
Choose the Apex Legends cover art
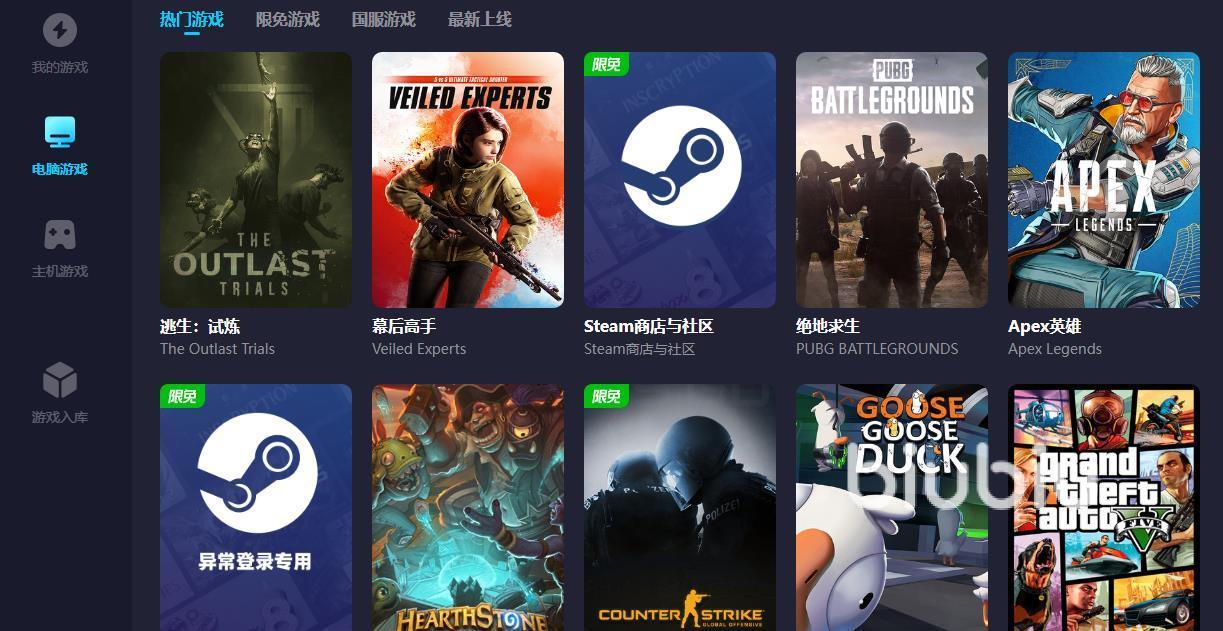tap(1104, 180)
